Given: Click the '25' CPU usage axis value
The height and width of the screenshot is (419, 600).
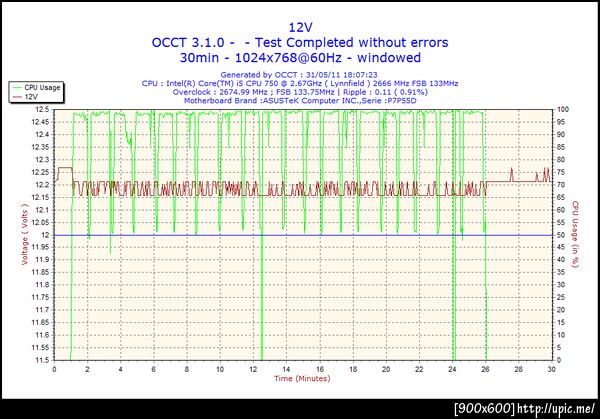Looking at the screenshot, I should click(x=561, y=297).
